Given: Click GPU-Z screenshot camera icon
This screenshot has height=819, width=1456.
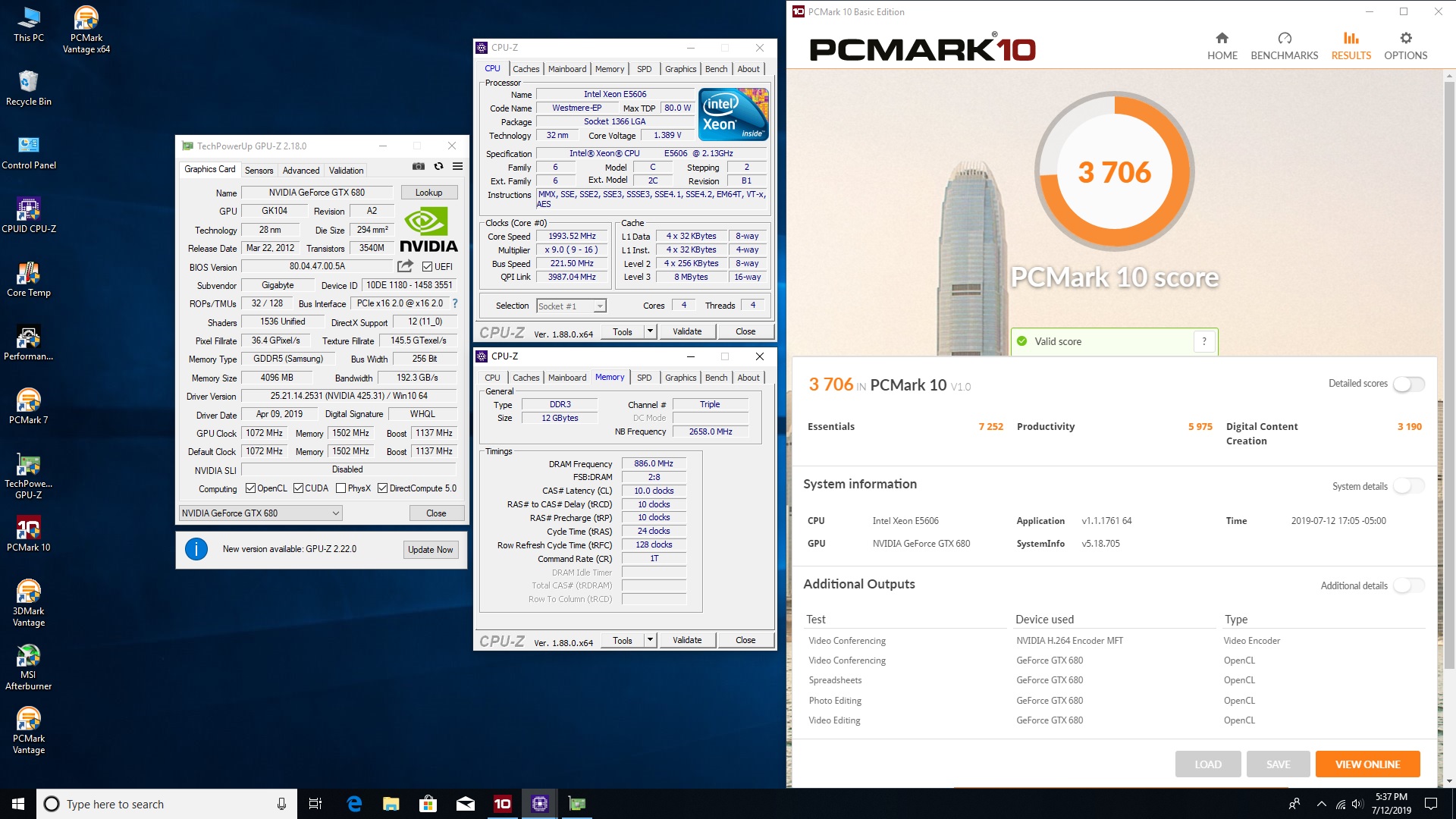Looking at the screenshot, I should coord(419,166).
